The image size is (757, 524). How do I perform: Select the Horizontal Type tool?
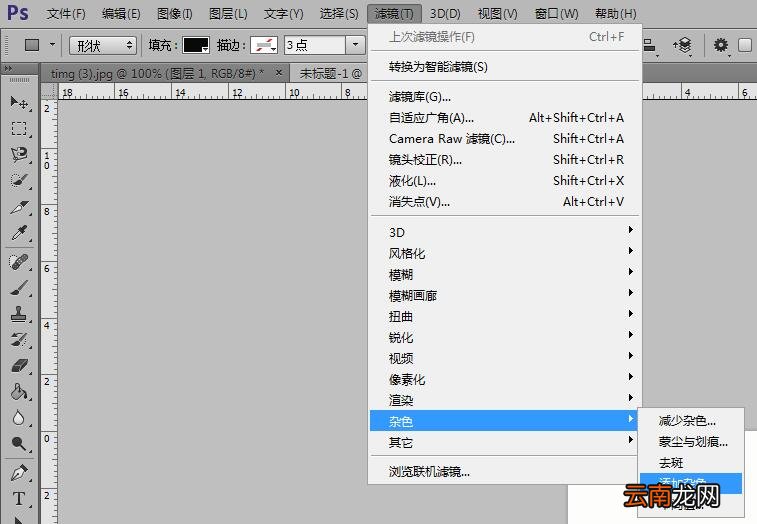(x=19, y=498)
